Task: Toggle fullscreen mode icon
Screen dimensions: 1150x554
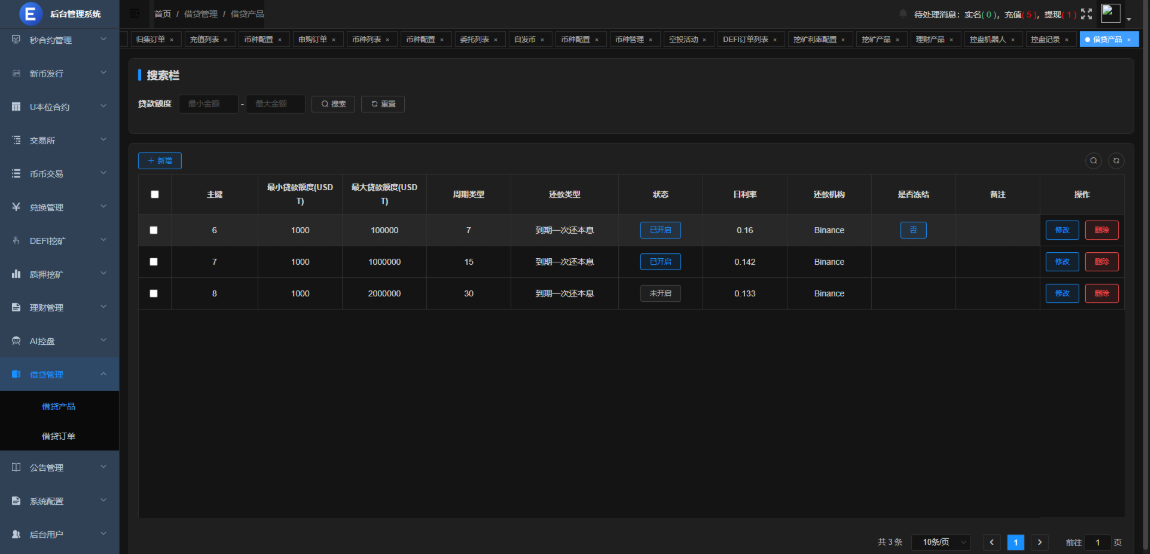Action: pos(1087,15)
